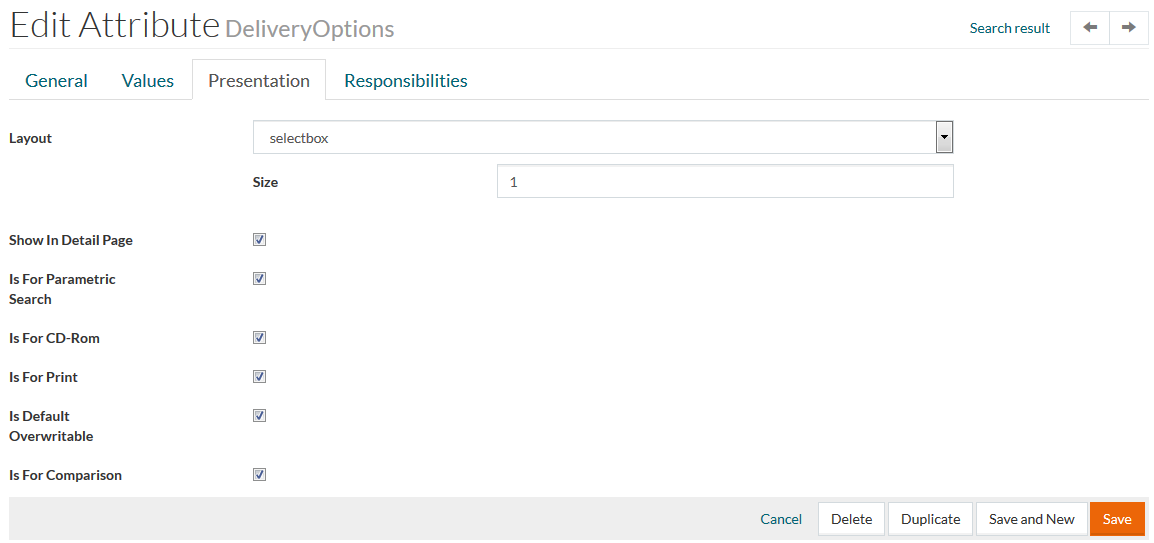Image resolution: width=1154 pixels, height=543 pixels.
Task: Switch to the General tab
Action: click(x=56, y=81)
